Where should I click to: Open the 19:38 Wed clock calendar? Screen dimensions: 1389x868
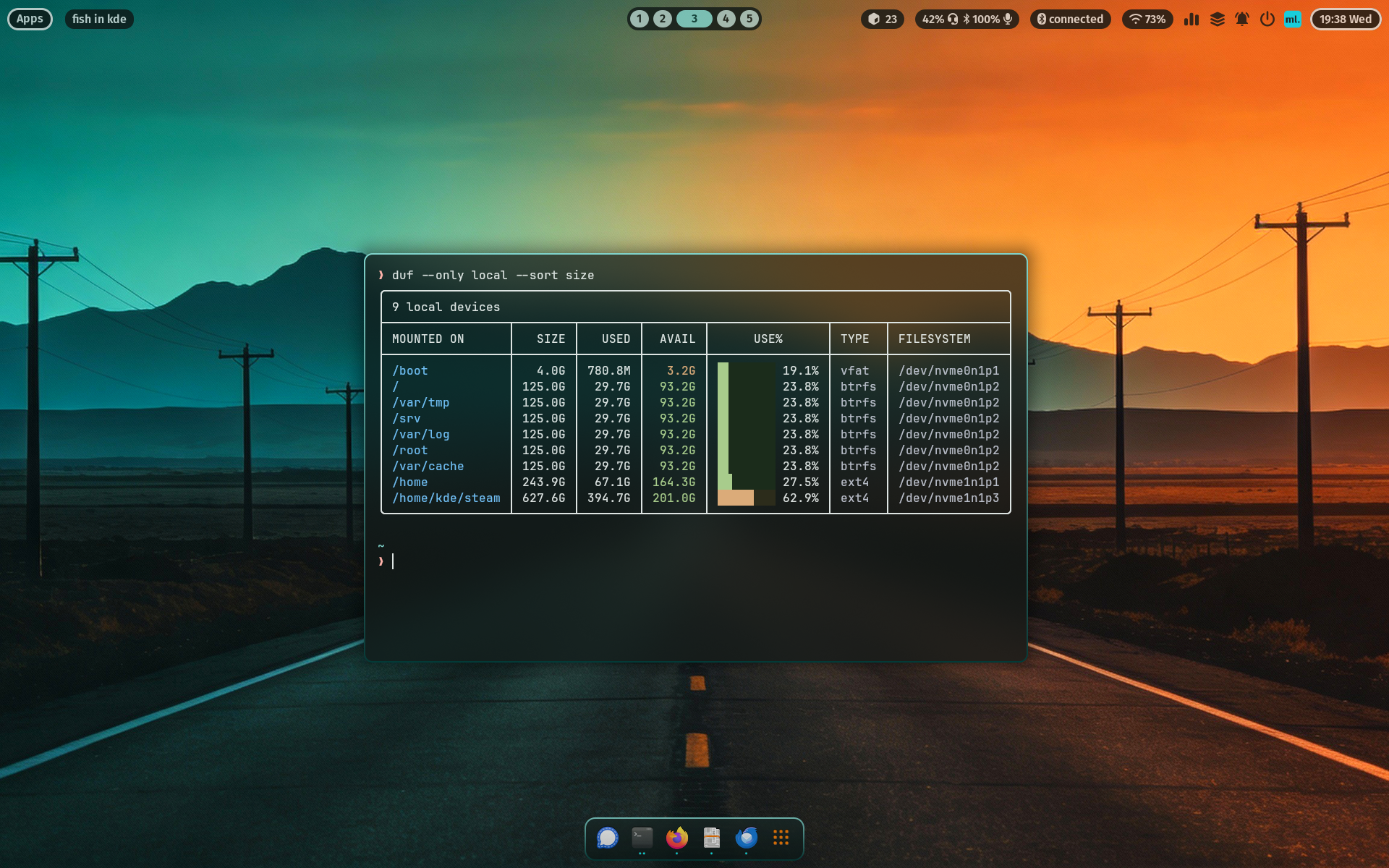[x=1346, y=19]
